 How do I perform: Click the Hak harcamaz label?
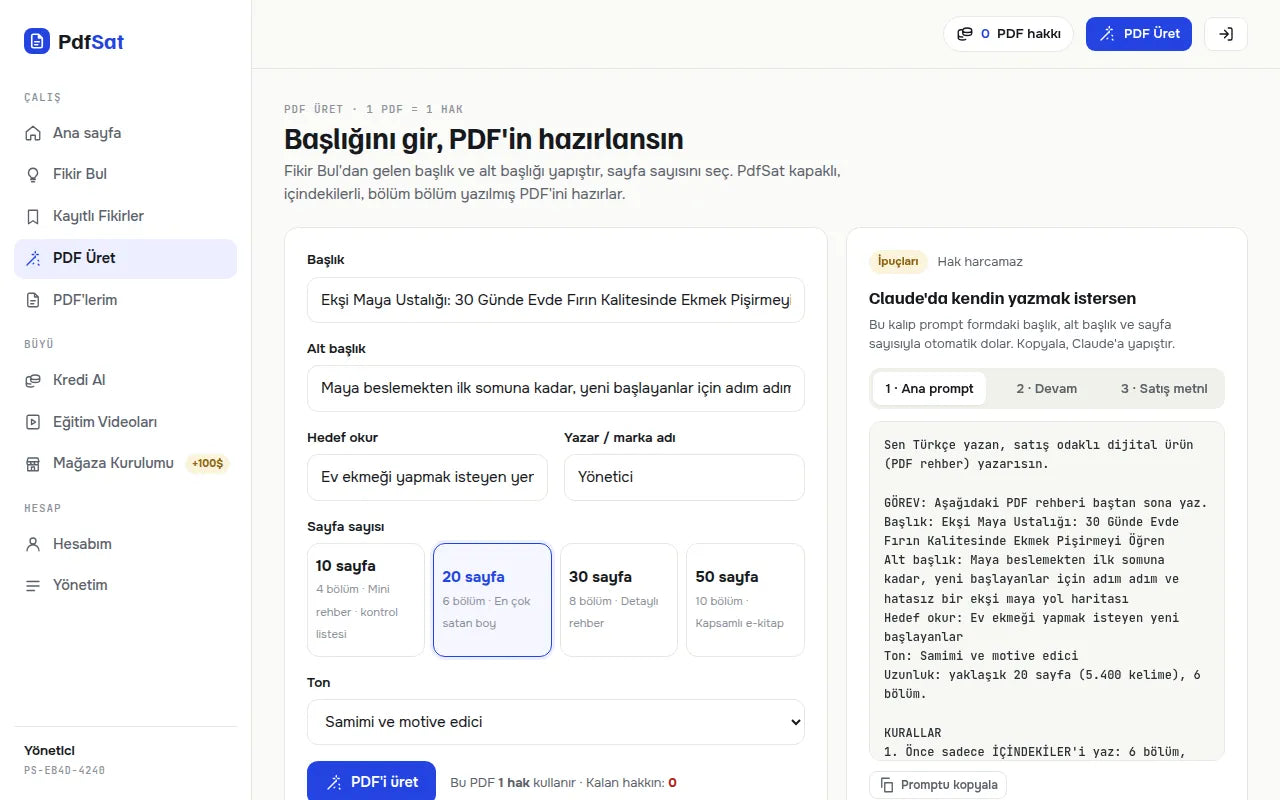coord(980,262)
